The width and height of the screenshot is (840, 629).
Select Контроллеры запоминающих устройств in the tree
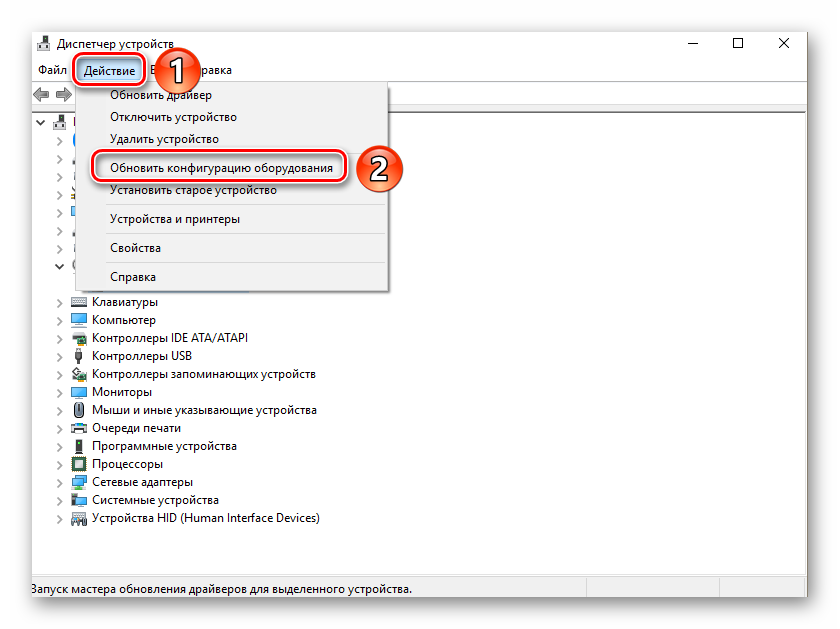(x=203, y=374)
